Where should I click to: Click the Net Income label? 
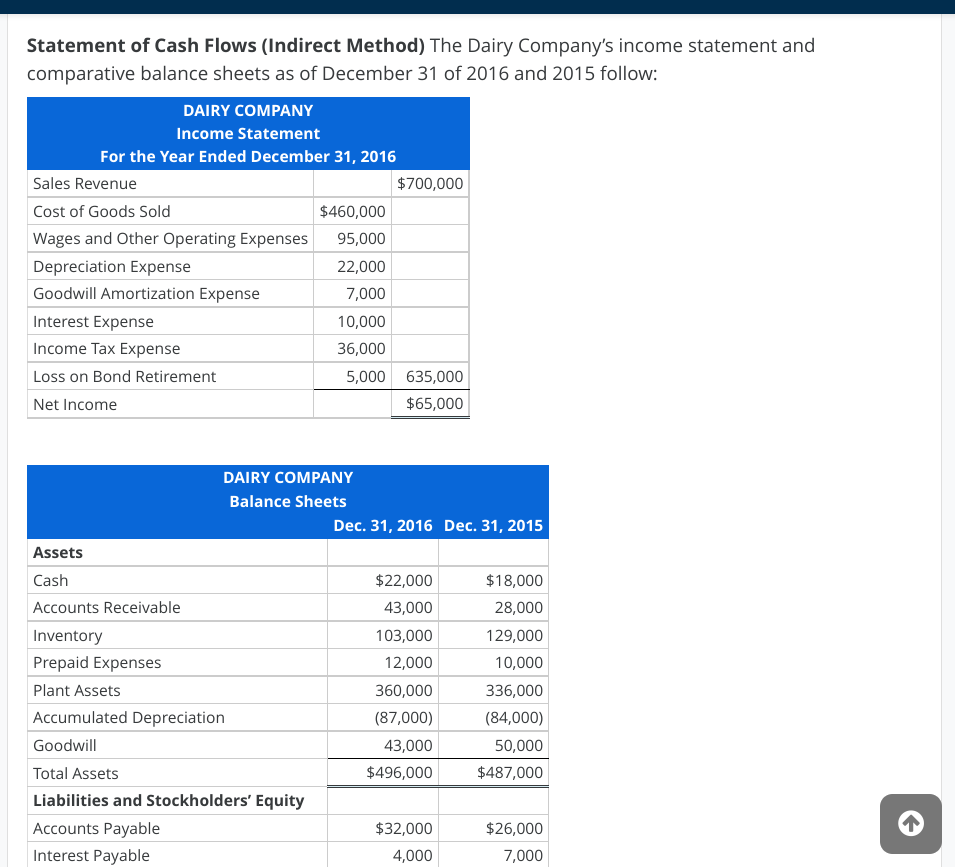click(75, 404)
